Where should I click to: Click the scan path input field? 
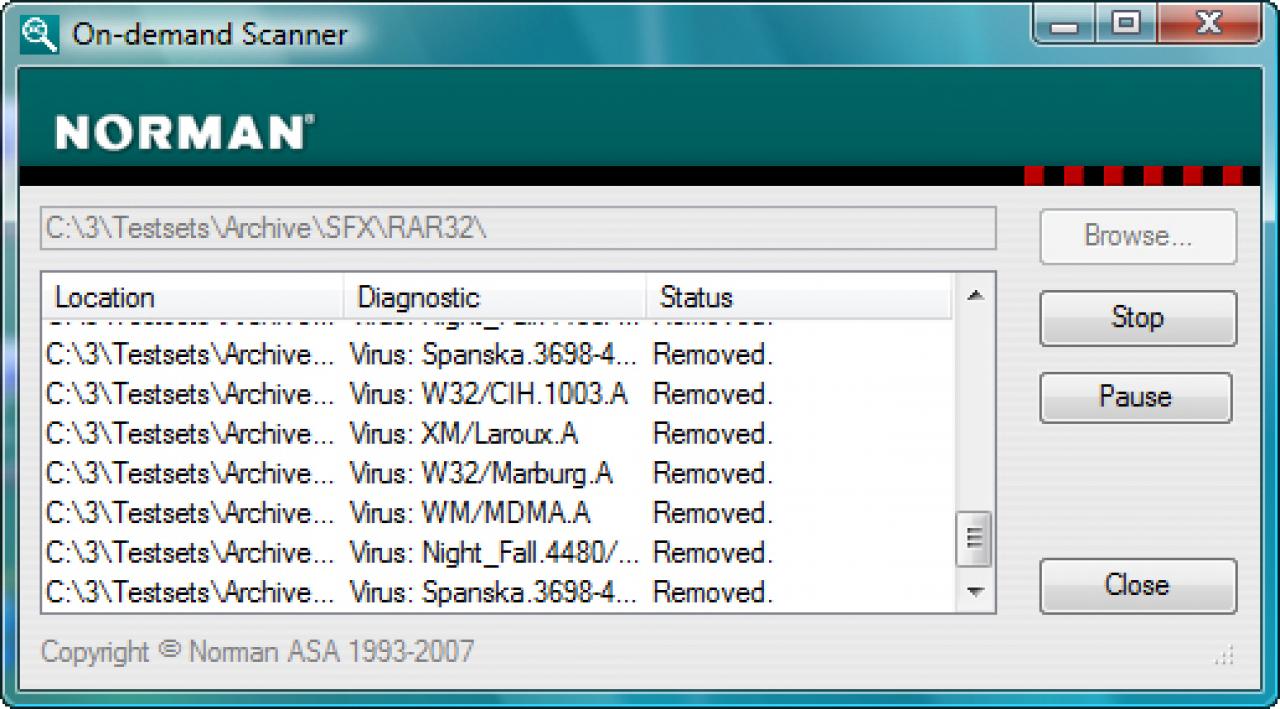(518, 228)
